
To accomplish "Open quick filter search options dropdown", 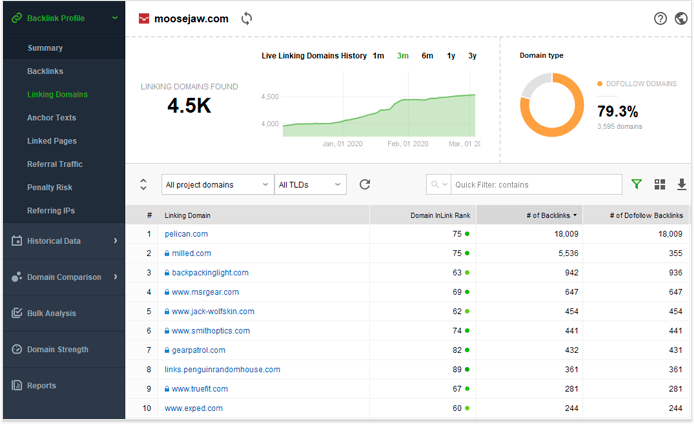I will [x=440, y=185].
